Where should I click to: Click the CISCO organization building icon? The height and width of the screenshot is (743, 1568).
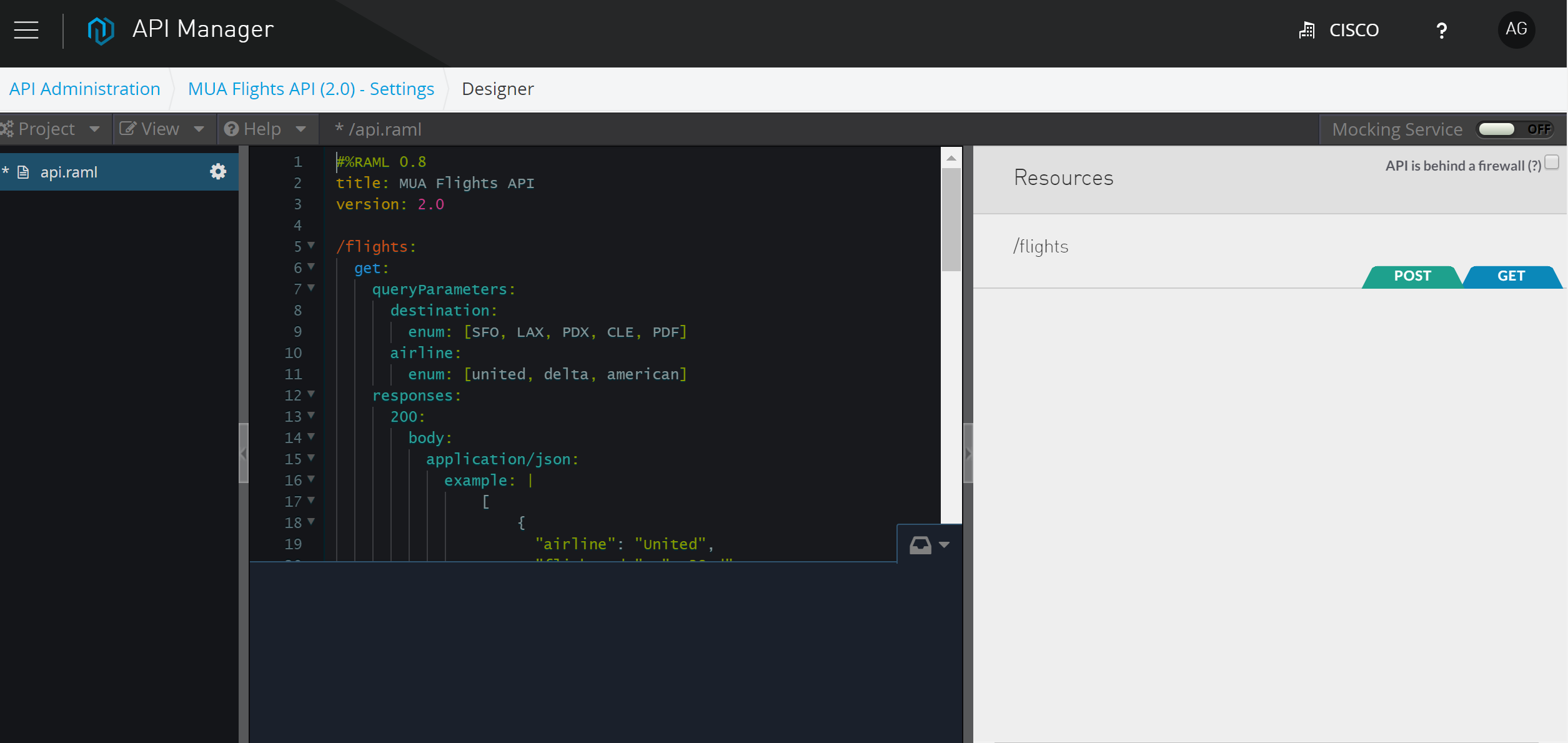(x=1306, y=30)
